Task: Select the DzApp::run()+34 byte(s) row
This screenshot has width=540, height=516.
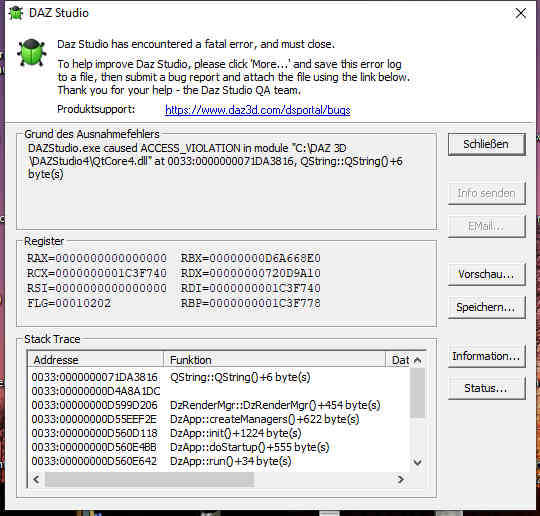Action: pos(220,461)
